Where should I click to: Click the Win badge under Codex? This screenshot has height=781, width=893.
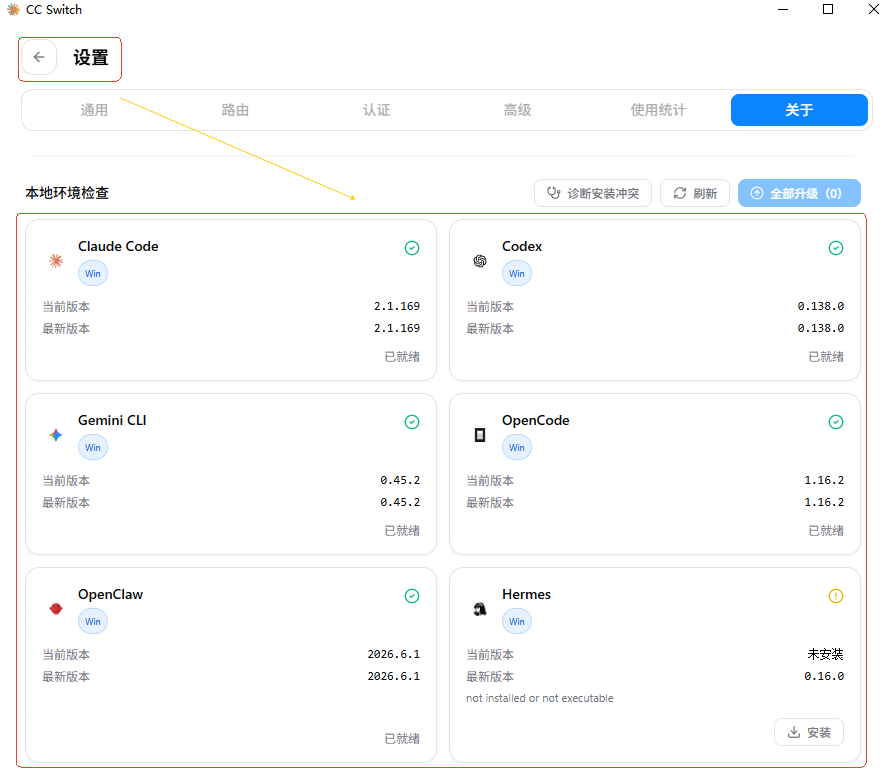517,273
